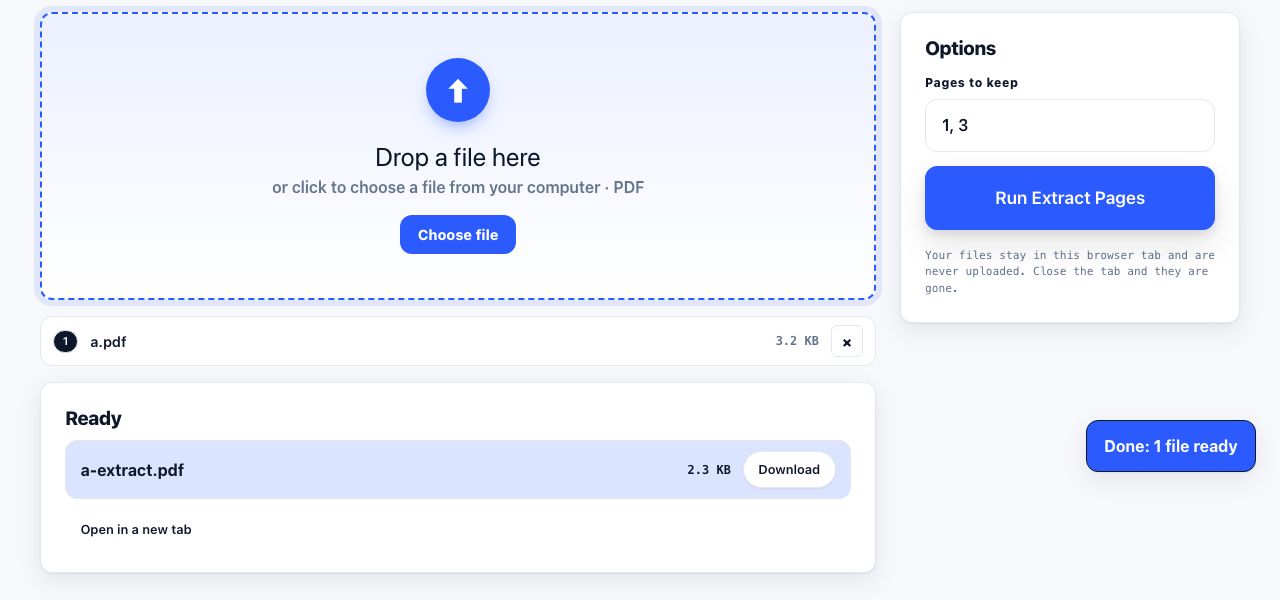Open result in a new tab

pos(136,530)
